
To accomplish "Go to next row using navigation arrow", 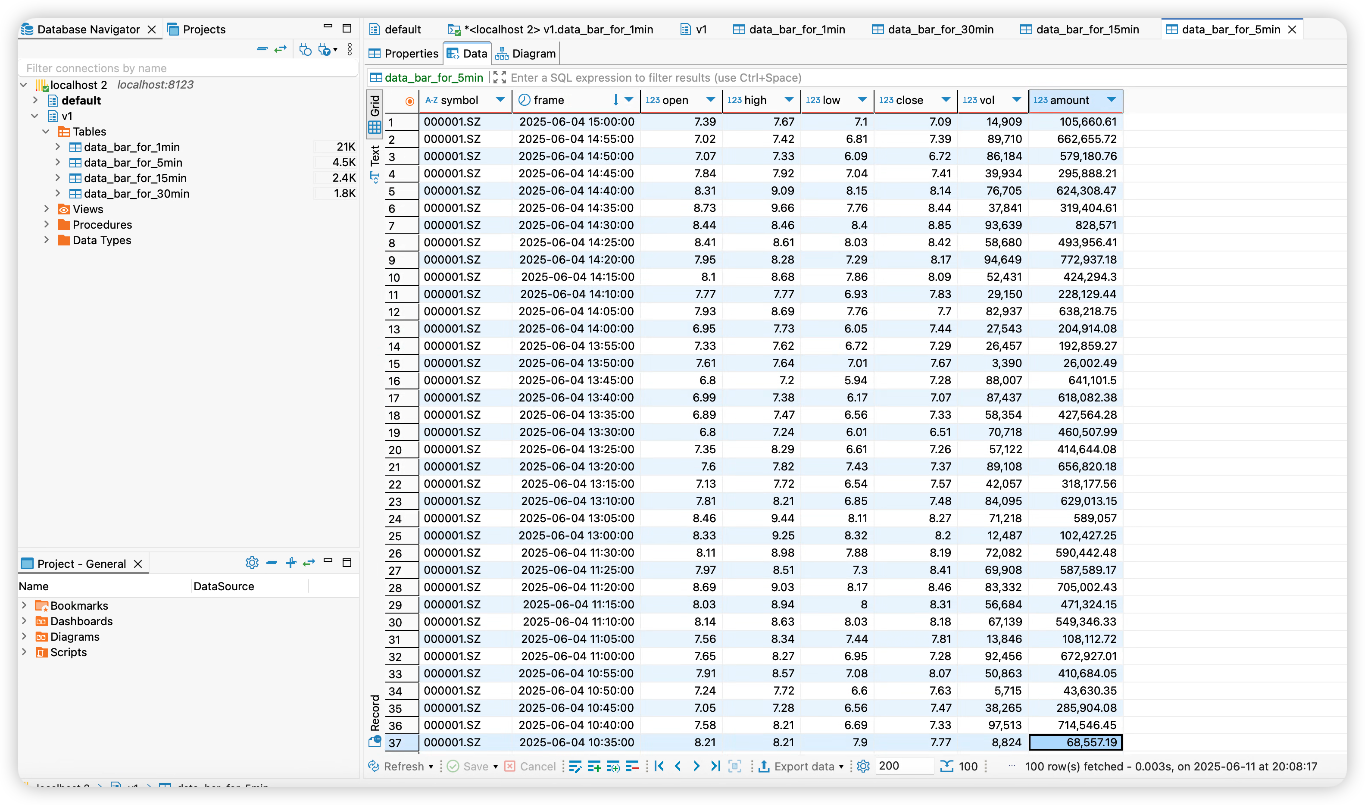I will click(696, 766).
